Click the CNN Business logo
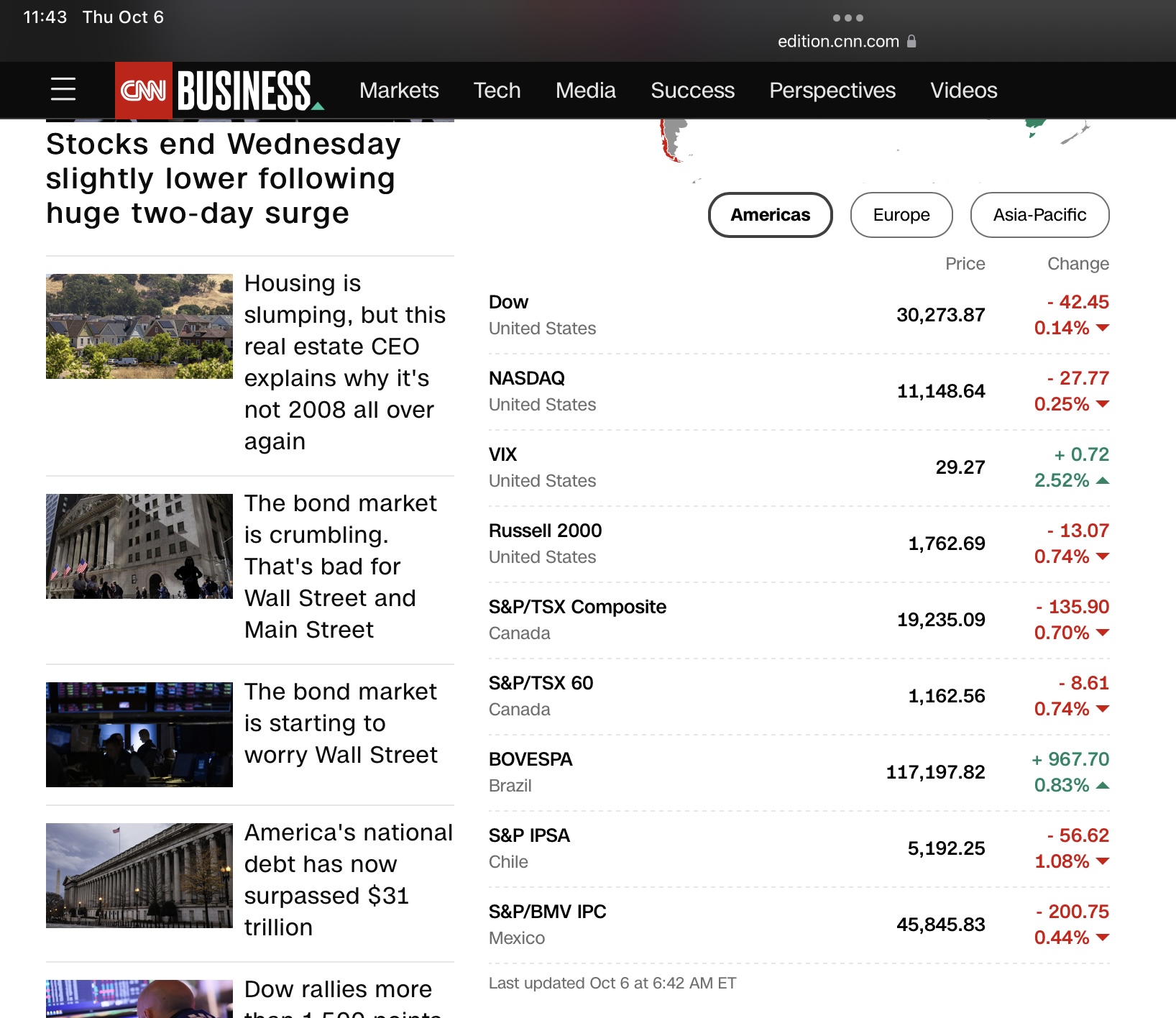The height and width of the screenshot is (1018, 1176). pos(219,90)
